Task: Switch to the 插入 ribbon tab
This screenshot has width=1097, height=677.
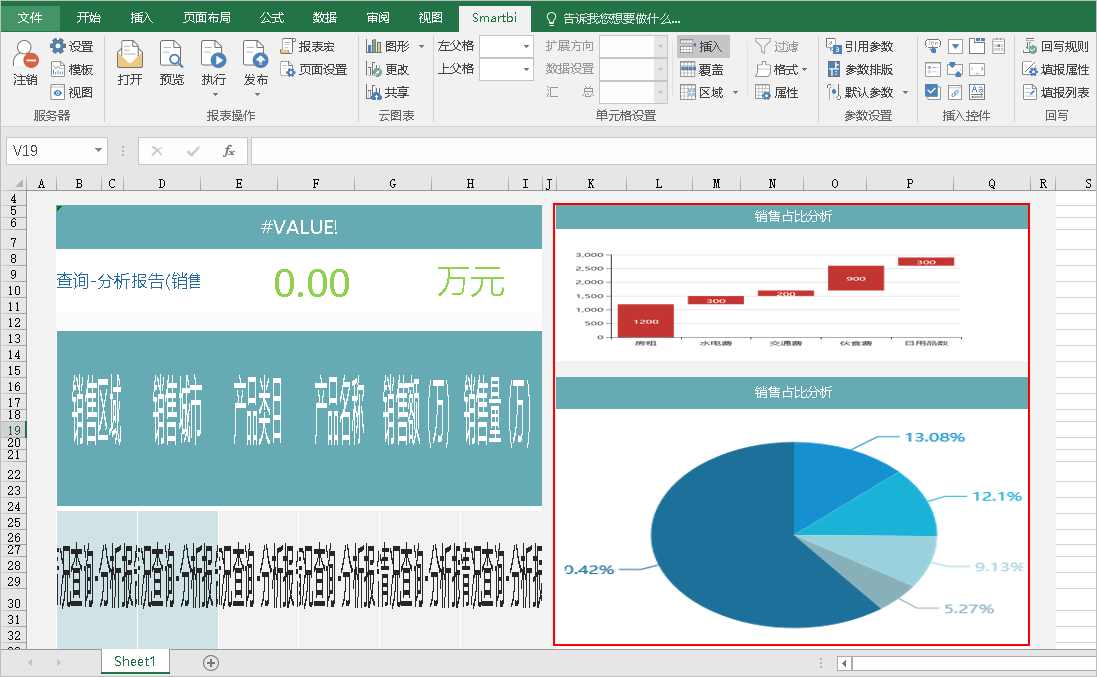Action: [142, 17]
